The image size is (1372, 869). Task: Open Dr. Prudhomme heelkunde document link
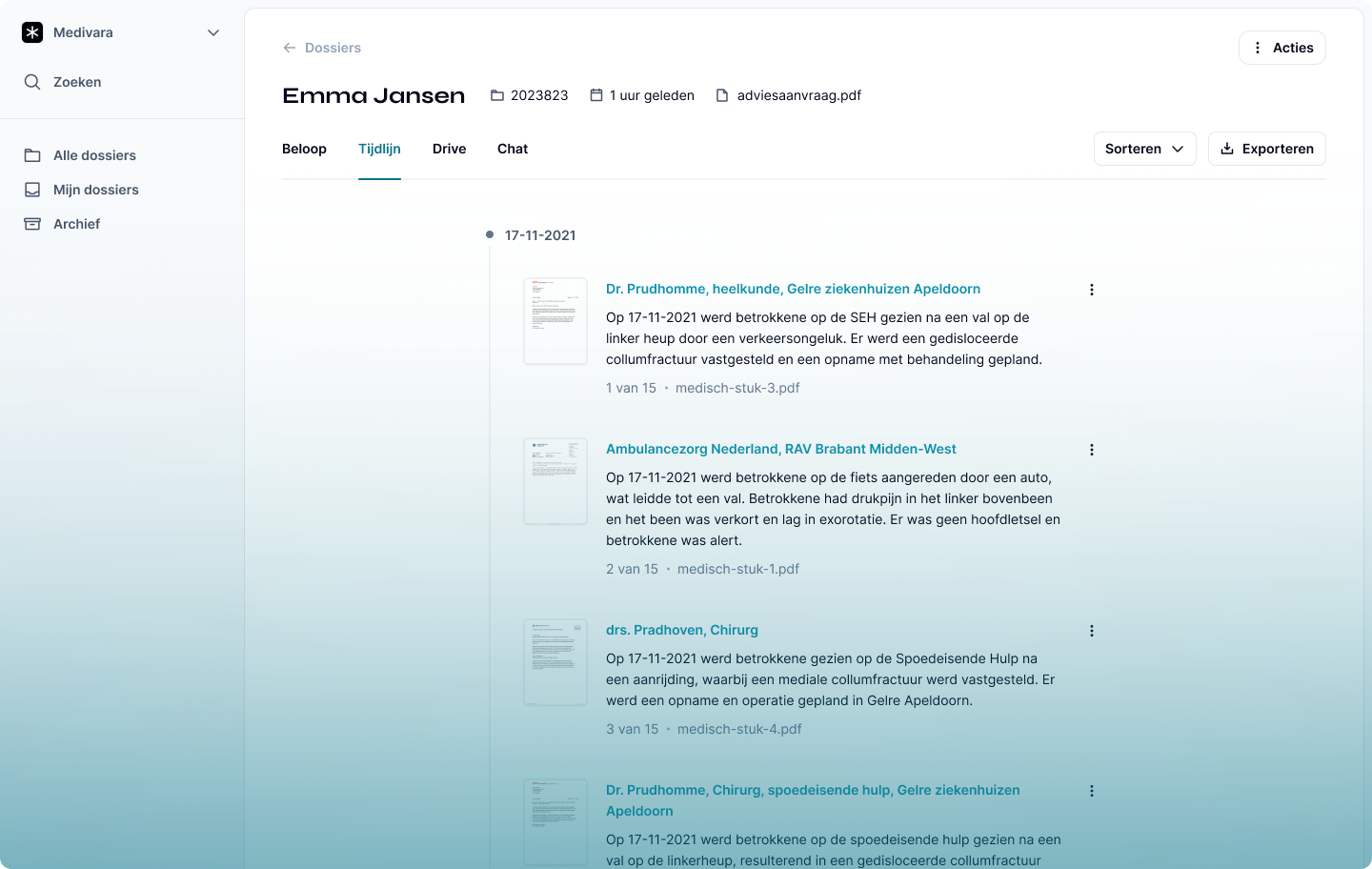(794, 288)
